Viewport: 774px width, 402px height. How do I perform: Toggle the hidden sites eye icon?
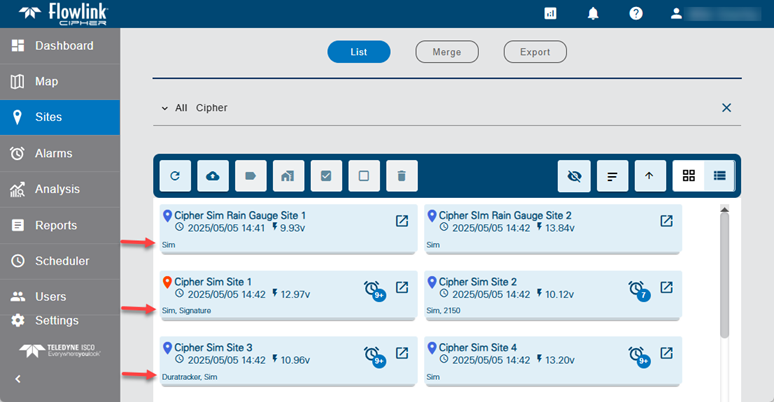click(x=574, y=176)
